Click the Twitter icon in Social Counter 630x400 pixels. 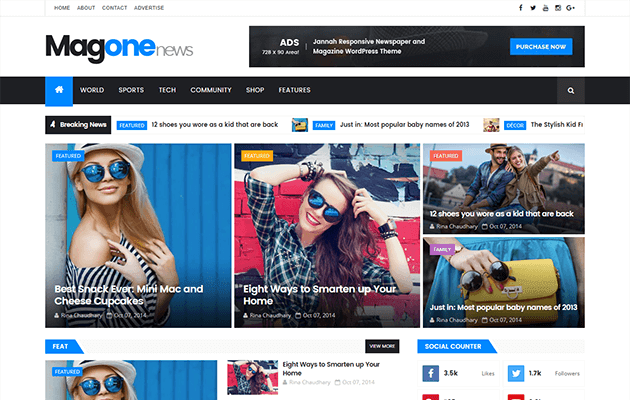point(516,373)
